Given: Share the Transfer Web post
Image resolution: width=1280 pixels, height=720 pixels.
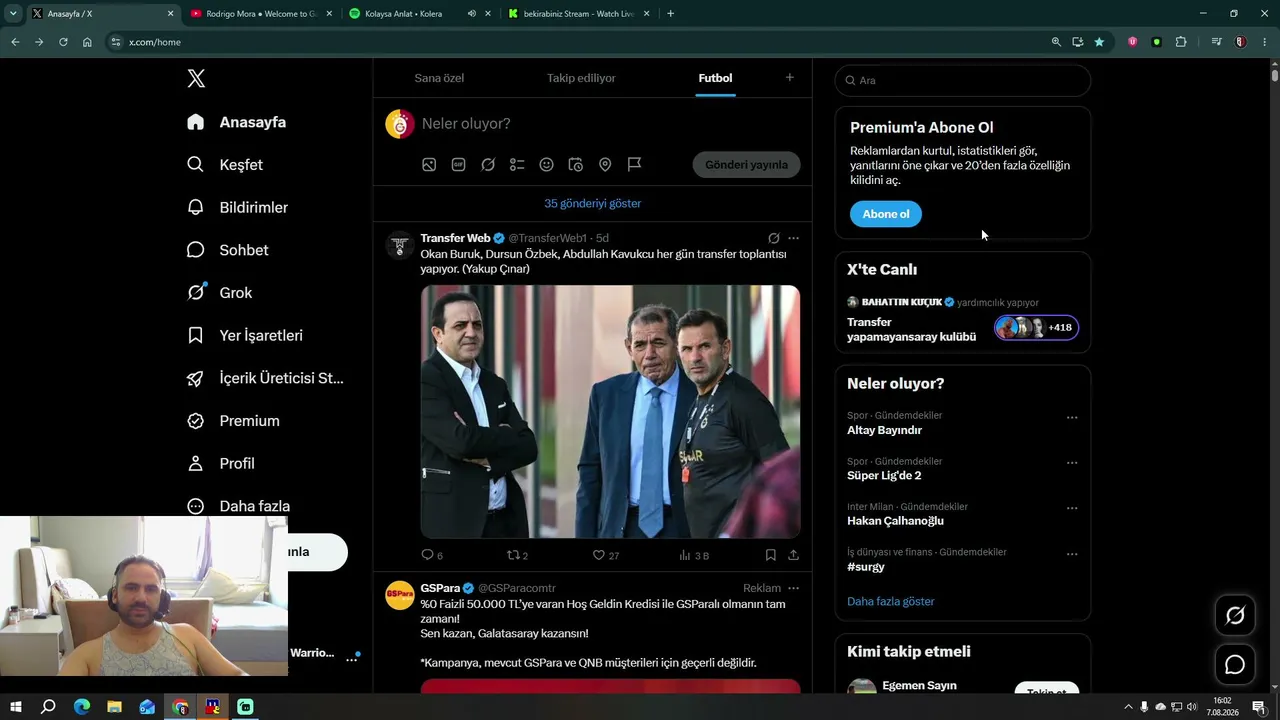Looking at the screenshot, I should click(793, 555).
